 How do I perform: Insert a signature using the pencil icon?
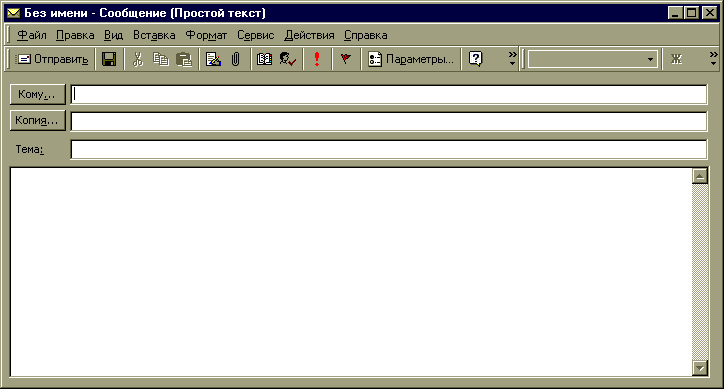click(x=213, y=59)
